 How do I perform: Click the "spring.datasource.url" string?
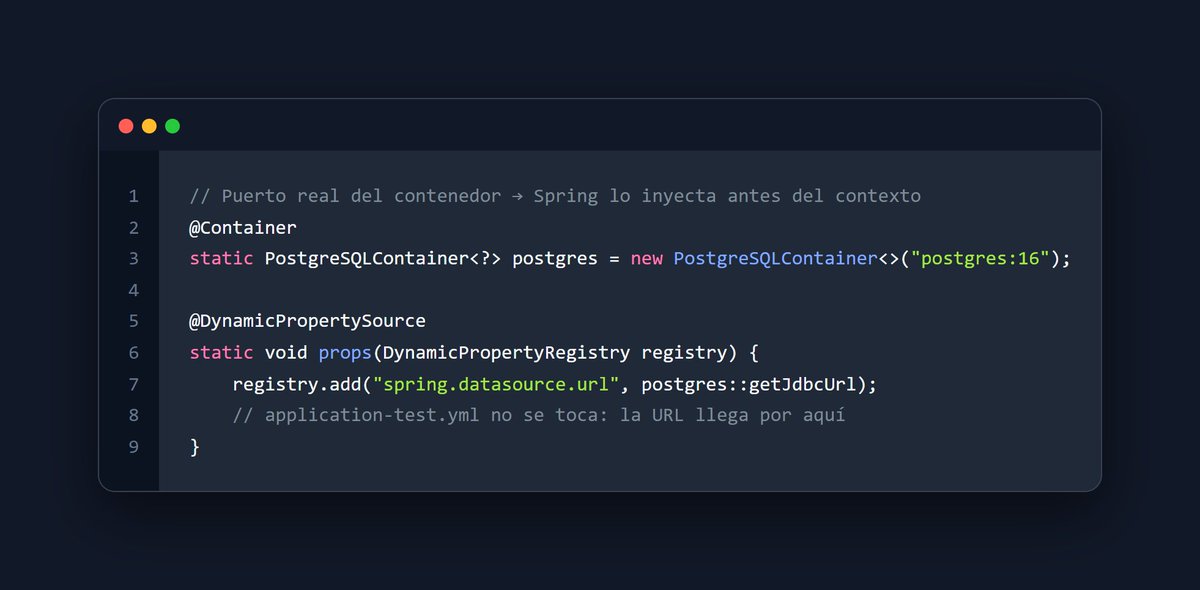pos(496,384)
